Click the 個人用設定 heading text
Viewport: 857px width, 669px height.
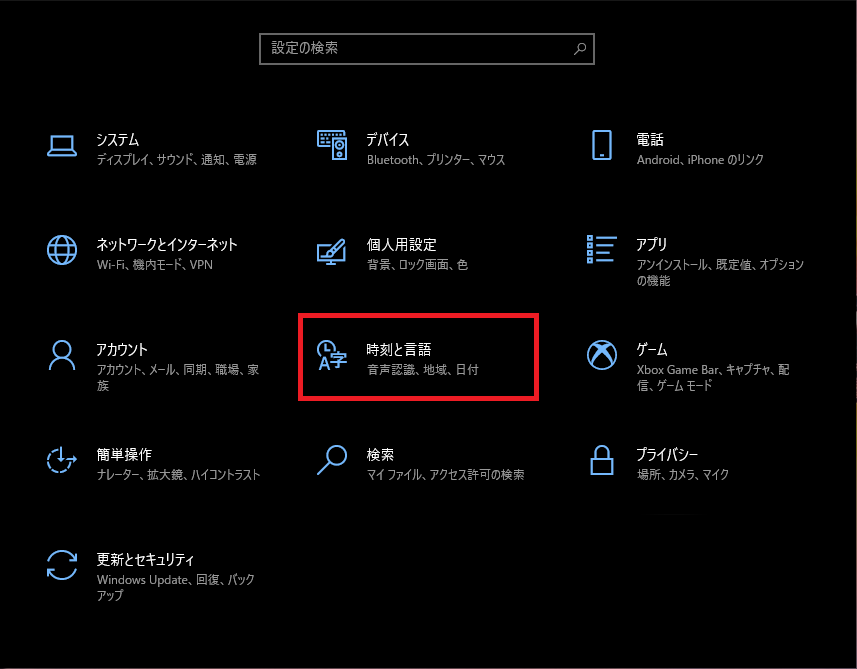click(401, 244)
